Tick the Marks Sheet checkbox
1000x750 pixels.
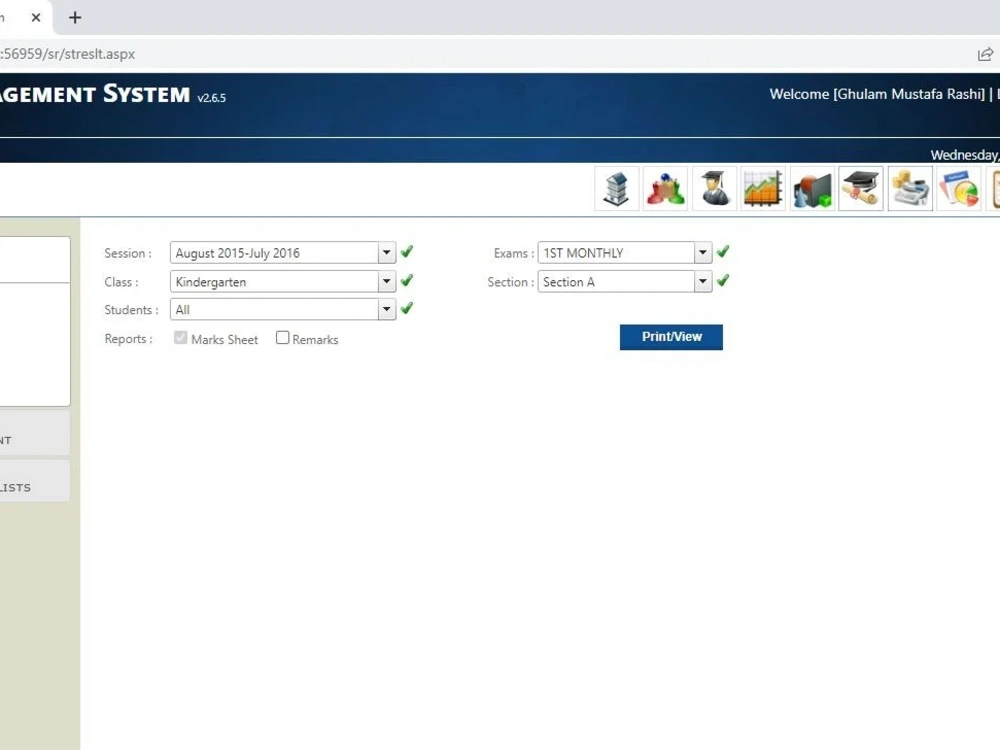pyautogui.click(x=180, y=337)
